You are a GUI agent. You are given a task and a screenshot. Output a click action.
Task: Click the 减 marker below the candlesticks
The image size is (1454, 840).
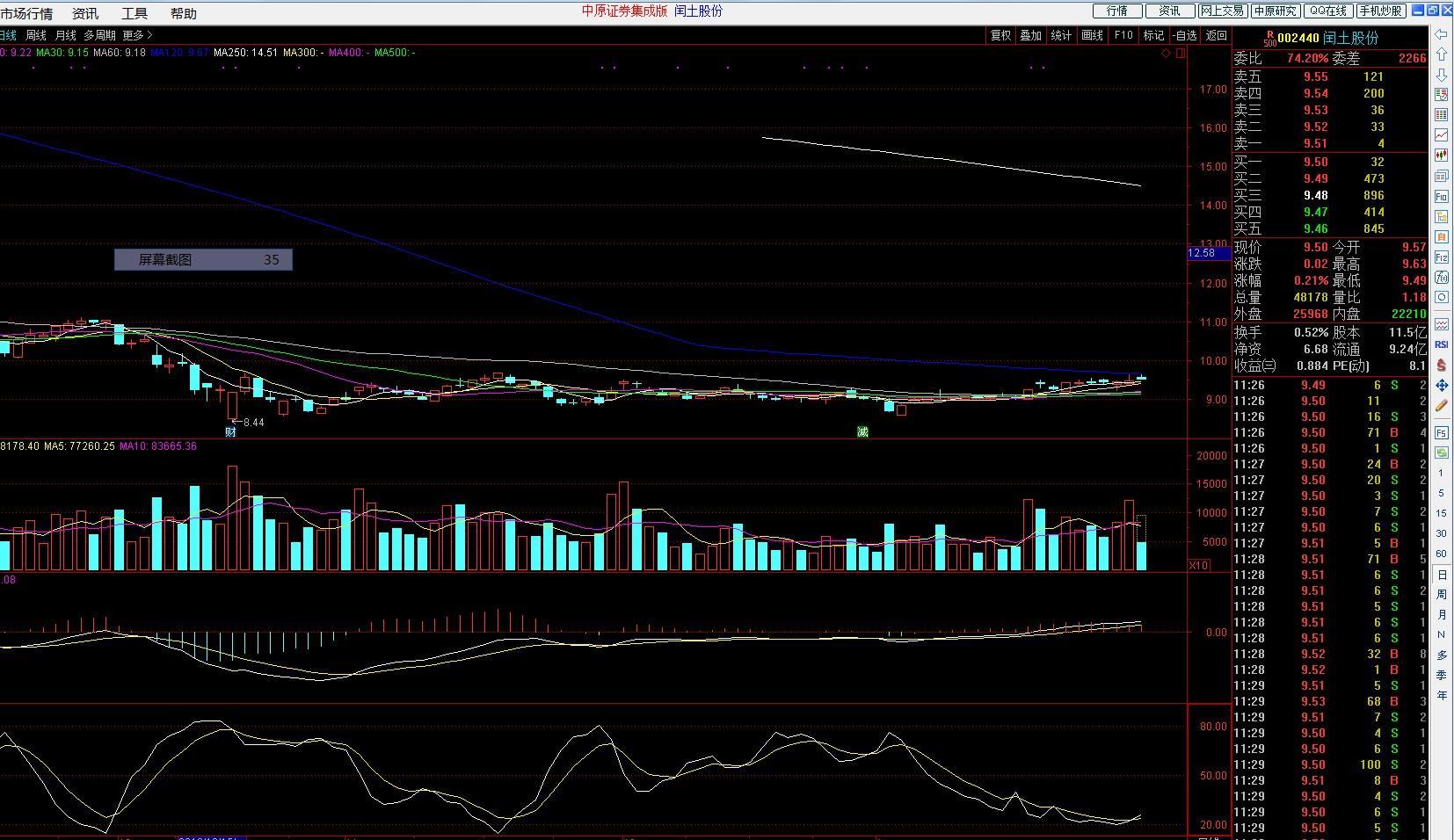click(862, 431)
